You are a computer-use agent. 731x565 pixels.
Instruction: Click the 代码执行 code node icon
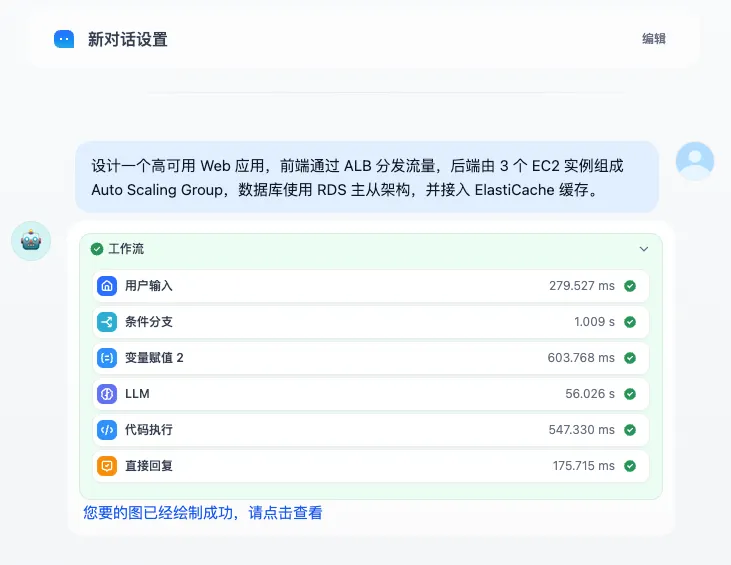coord(107,430)
